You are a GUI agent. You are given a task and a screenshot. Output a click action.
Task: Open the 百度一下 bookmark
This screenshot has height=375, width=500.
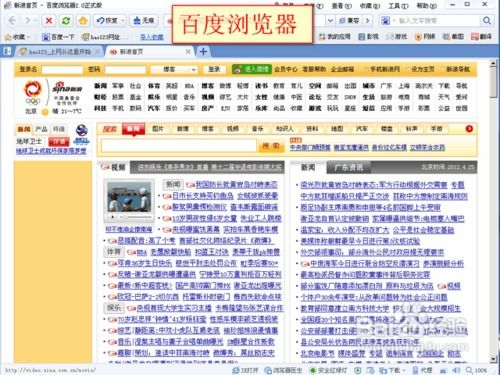(x=58, y=37)
